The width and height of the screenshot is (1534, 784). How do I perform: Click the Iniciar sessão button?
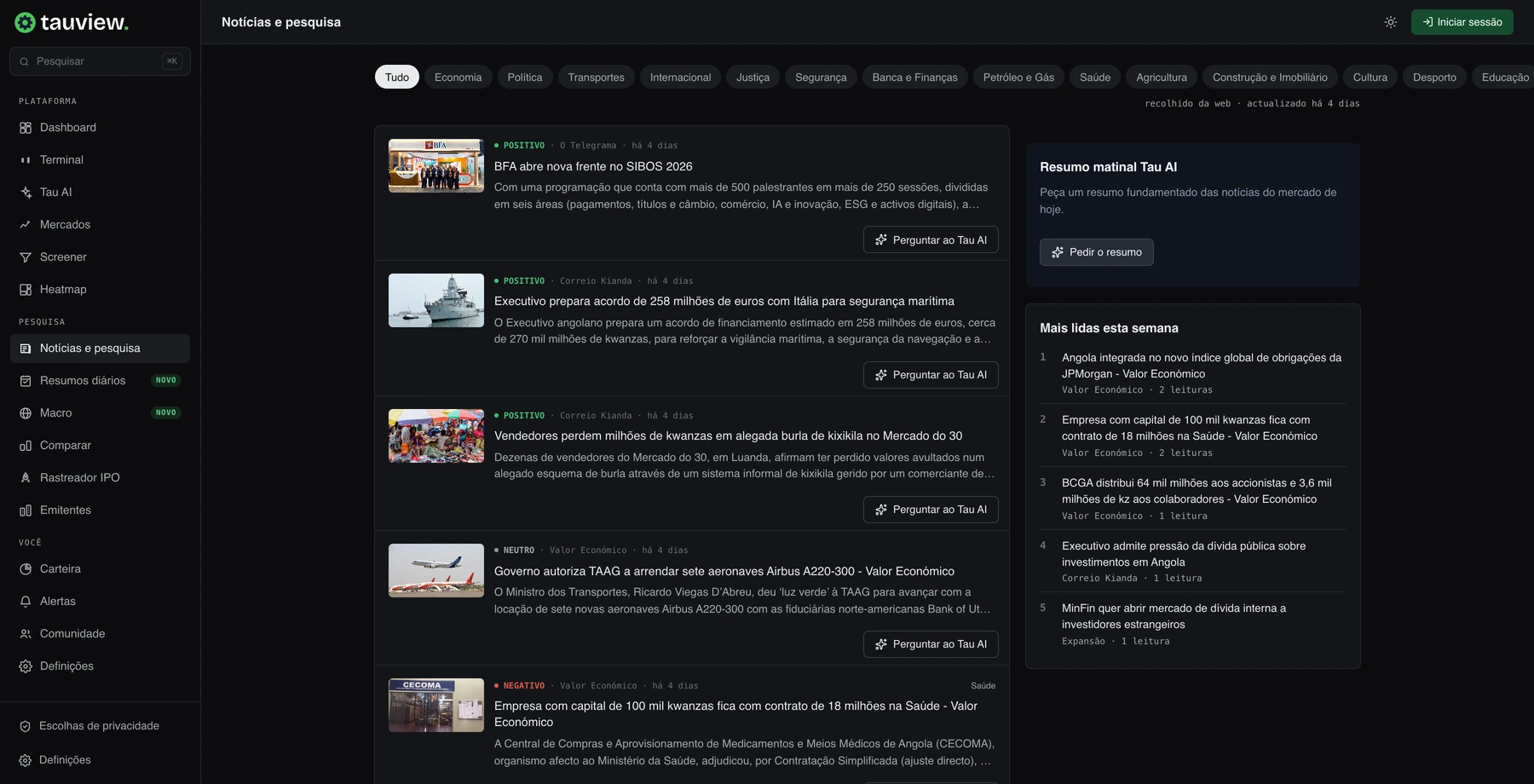click(1462, 22)
